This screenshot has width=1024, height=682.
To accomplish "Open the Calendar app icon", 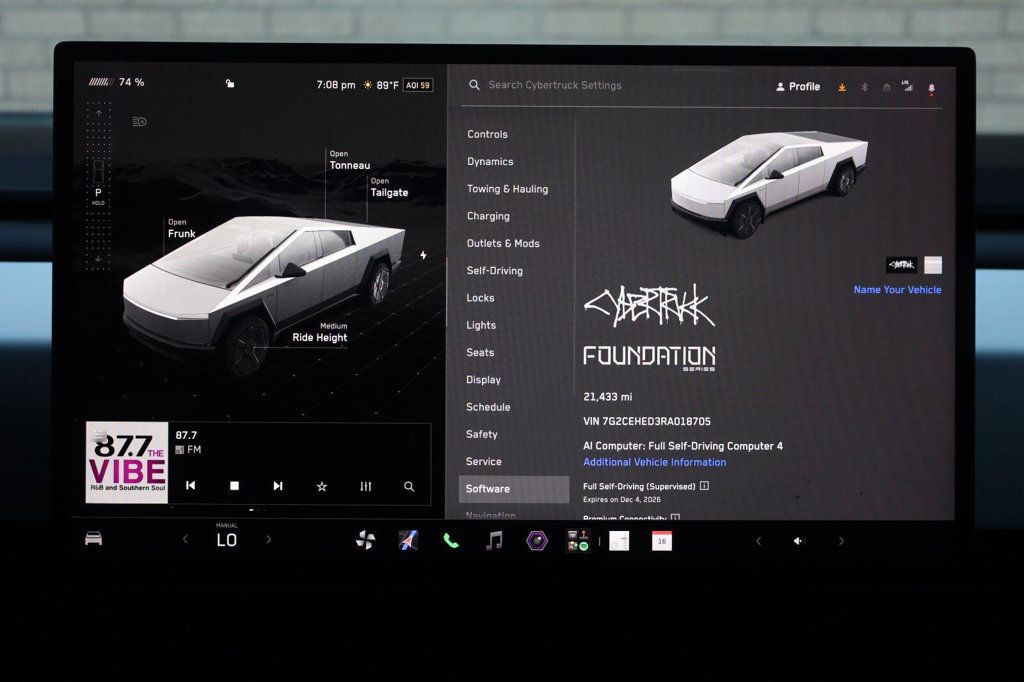I will click(662, 541).
